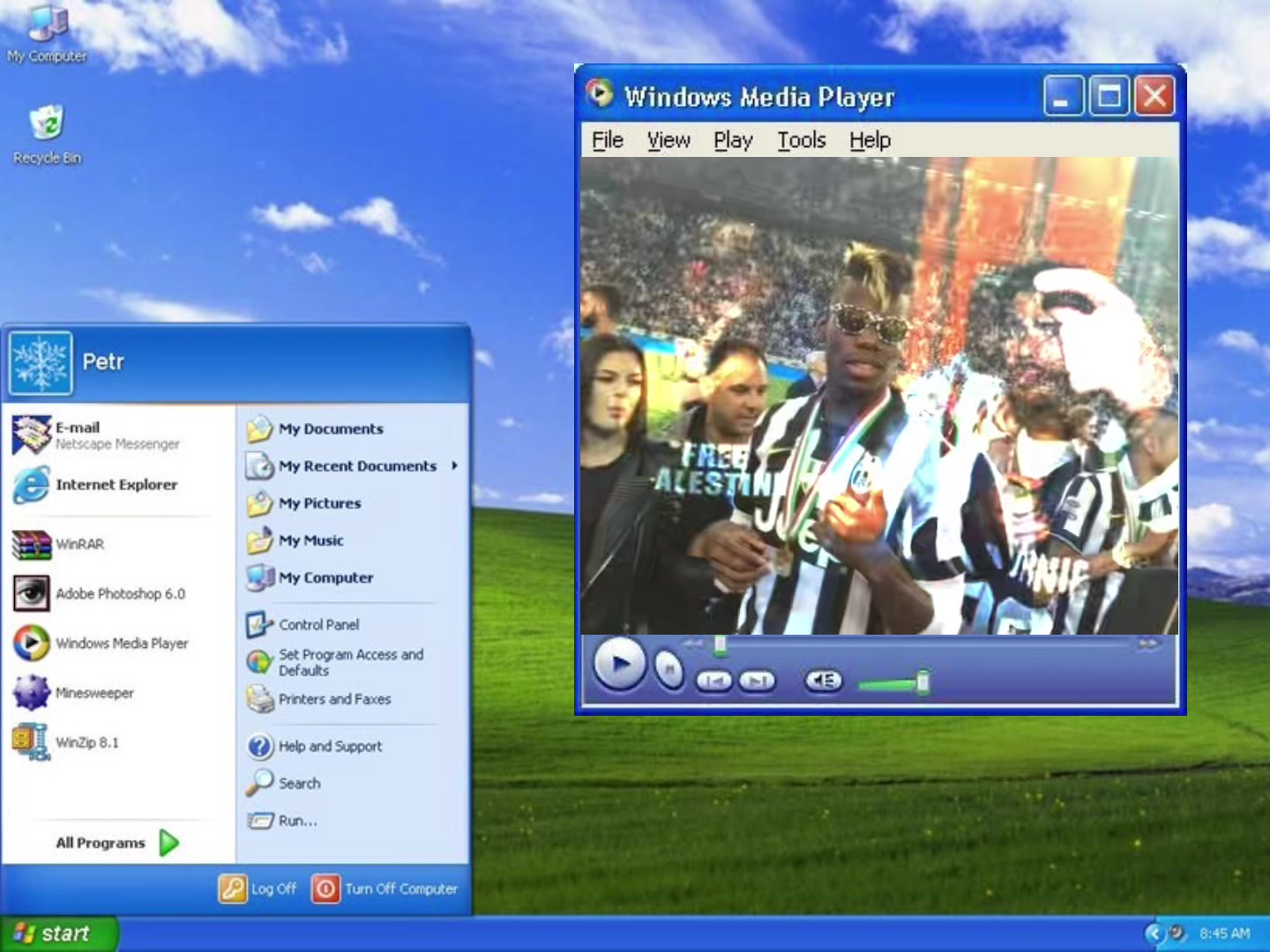Viewport: 1270px width, 952px height.
Task: Open the Run... dialog
Action: coord(282,821)
